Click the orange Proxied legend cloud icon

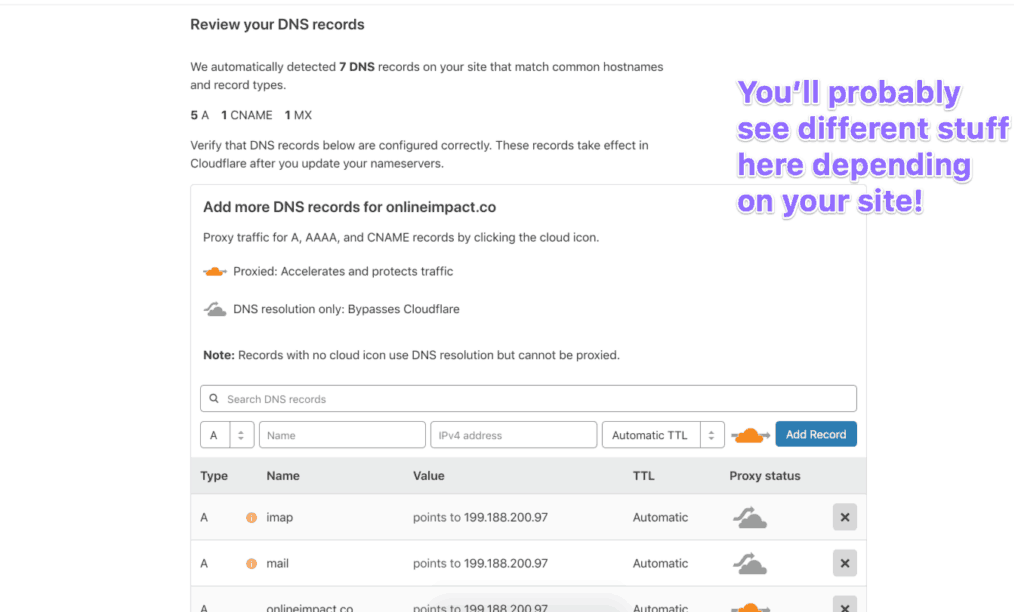[x=214, y=271]
